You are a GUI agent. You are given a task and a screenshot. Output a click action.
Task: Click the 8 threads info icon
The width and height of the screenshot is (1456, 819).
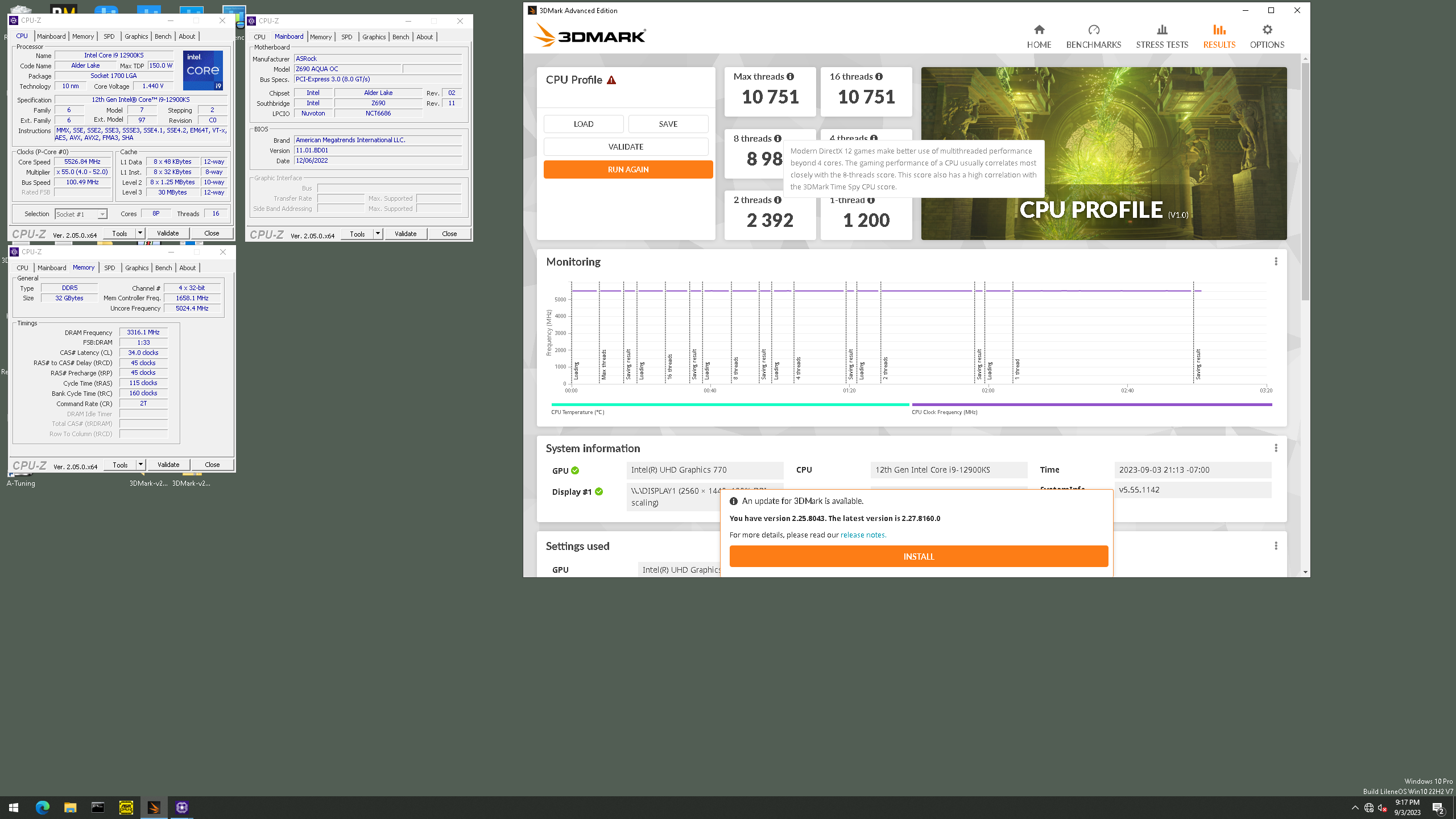coord(777,138)
